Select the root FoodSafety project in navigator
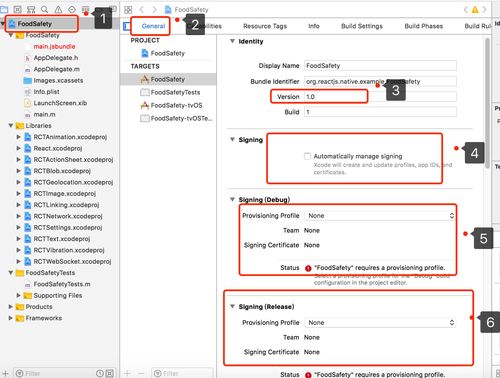This screenshot has width=500, height=378. tap(35, 24)
